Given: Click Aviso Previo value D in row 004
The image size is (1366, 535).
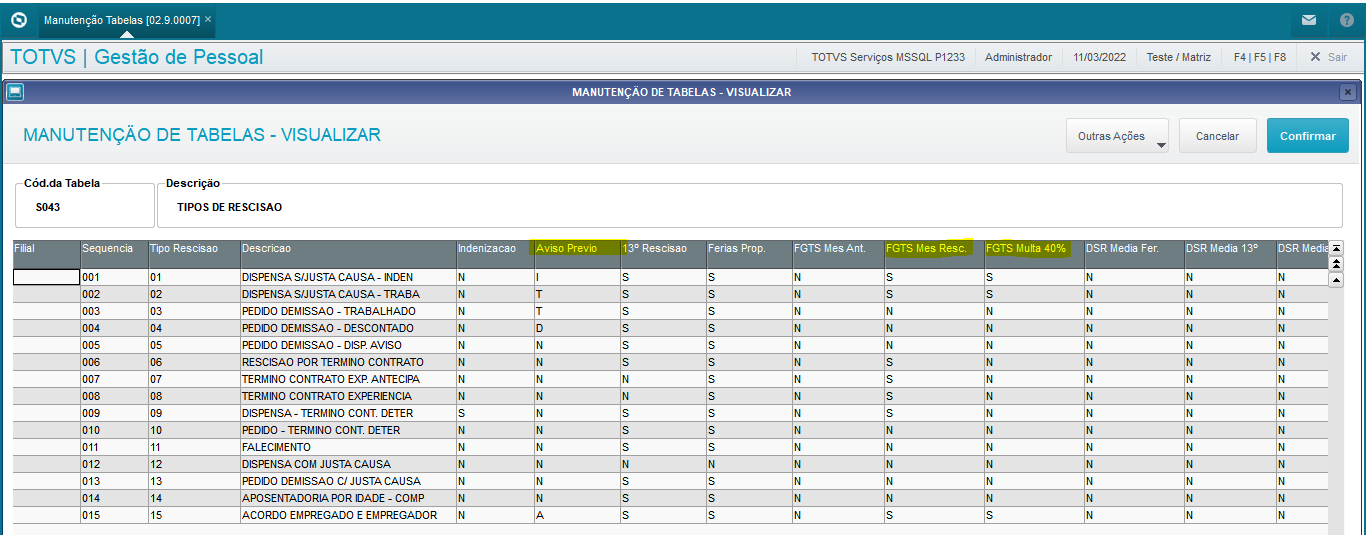Looking at the screenshot, I should pyautogui.click(x=576, y=328).
